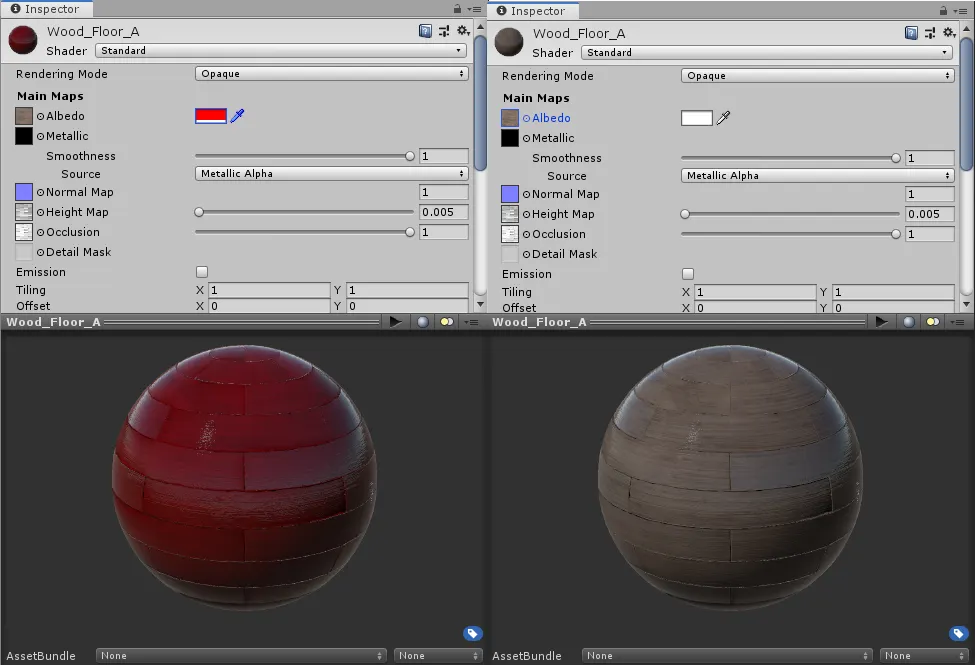Open the AssetBundle None dropdown in the left panel

(x=241, y=656)
